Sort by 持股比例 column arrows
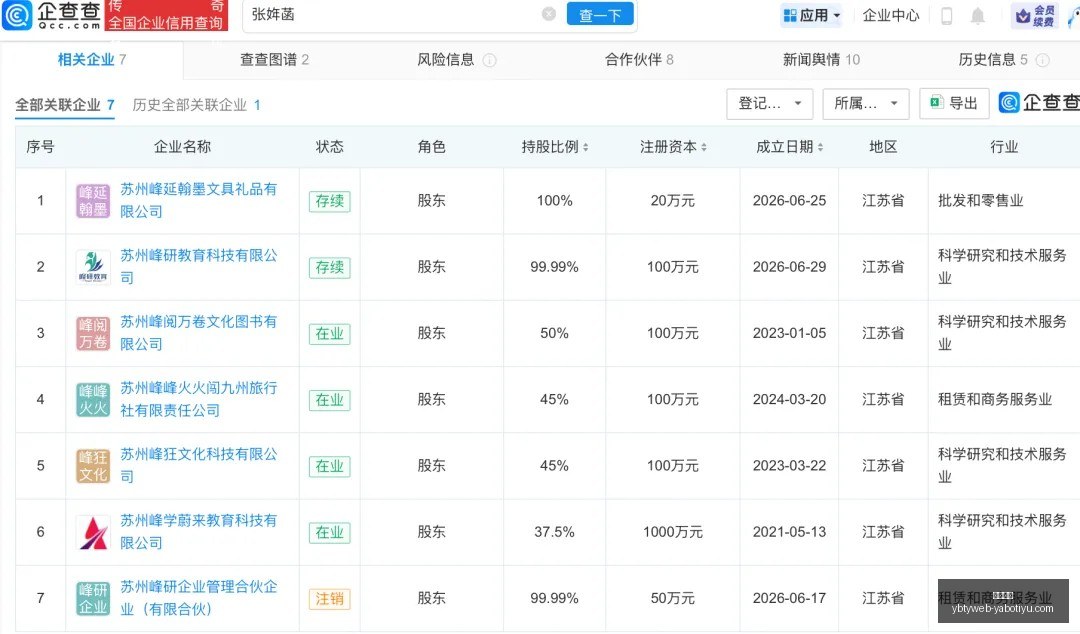This screenshot has height=634, width=1080. pyautogui.click(x=585, y=147)
